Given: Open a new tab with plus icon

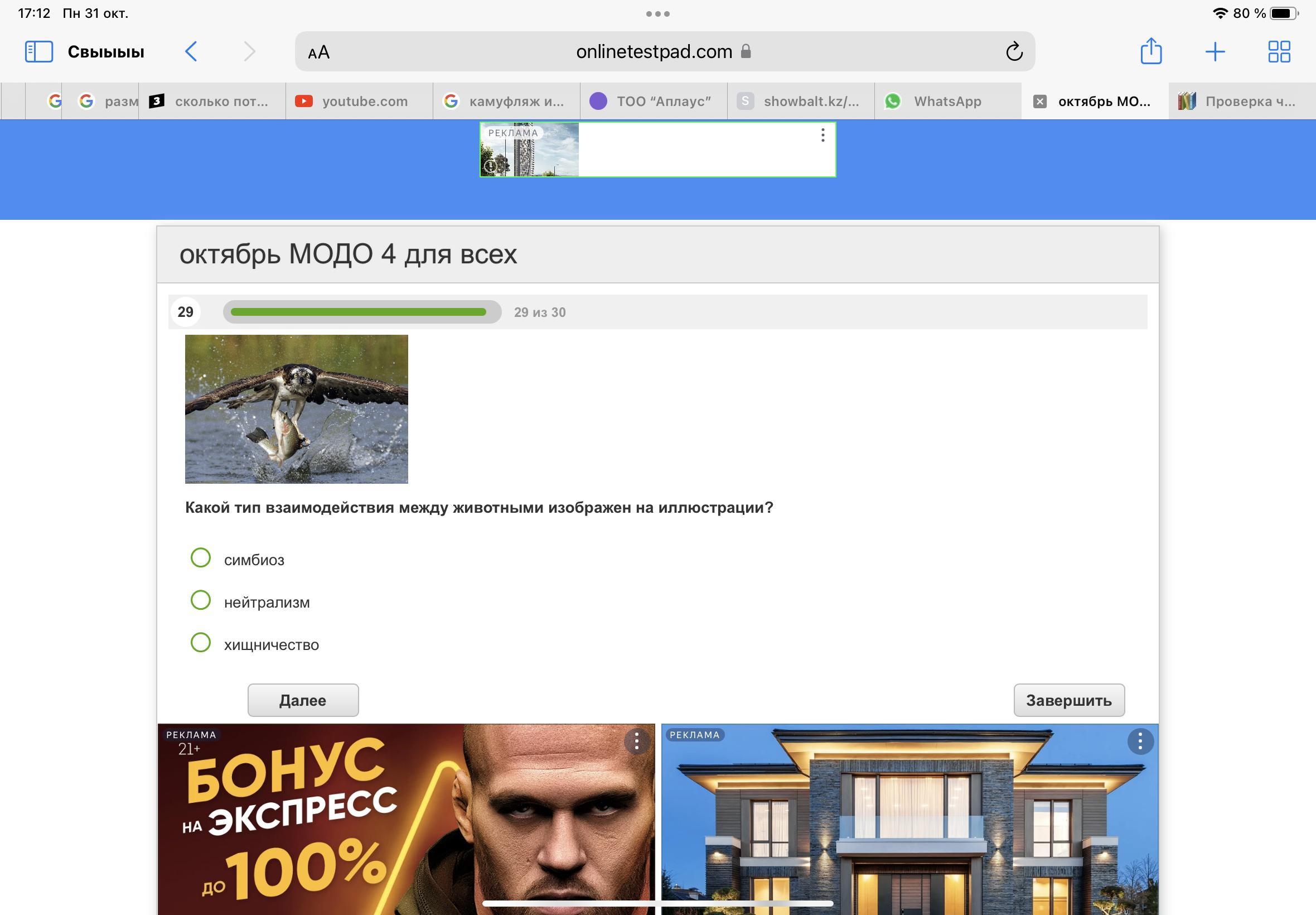Looking at the screenshot, I should click(x=1215, y=51).
